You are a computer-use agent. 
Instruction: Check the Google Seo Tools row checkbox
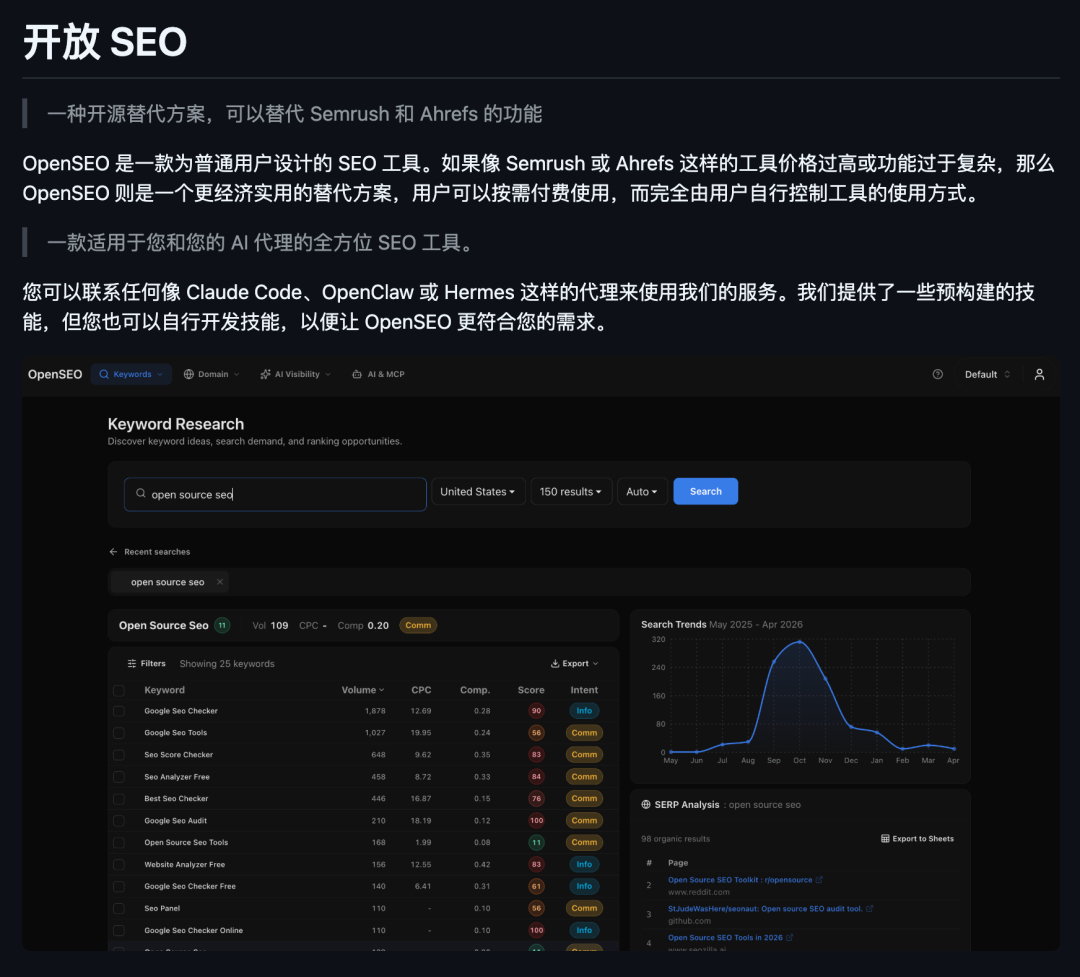[118, 733]
